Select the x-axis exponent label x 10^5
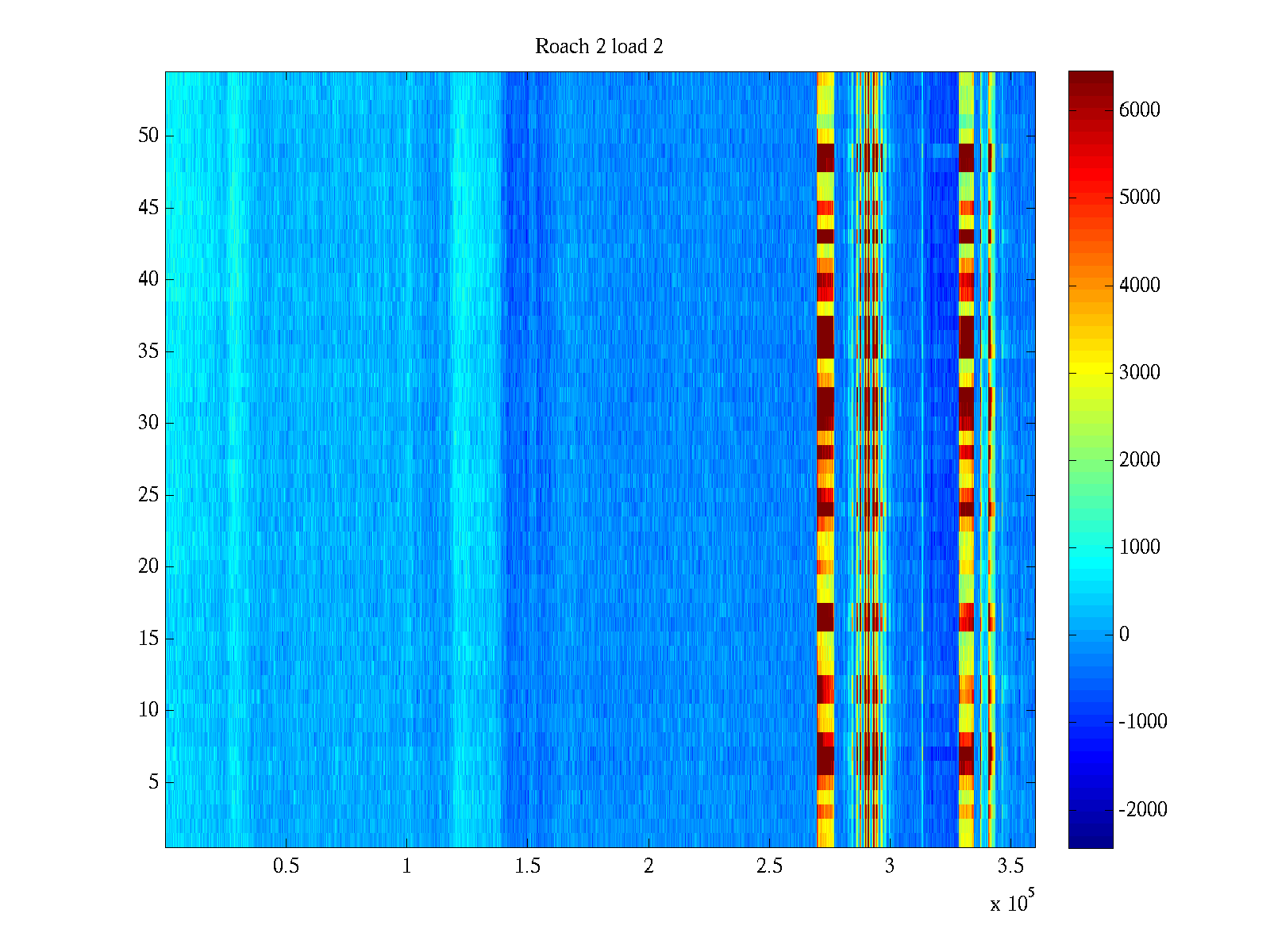The width and height of the screenshot is (1270, 952). coord(1012,902)
